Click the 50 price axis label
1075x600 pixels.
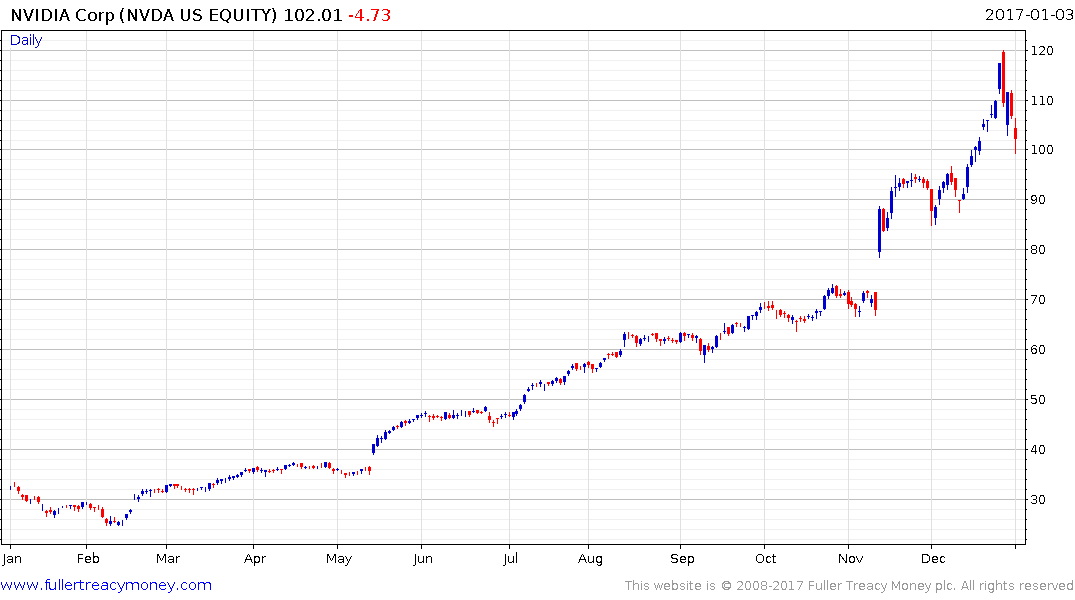pos(1038,400)
